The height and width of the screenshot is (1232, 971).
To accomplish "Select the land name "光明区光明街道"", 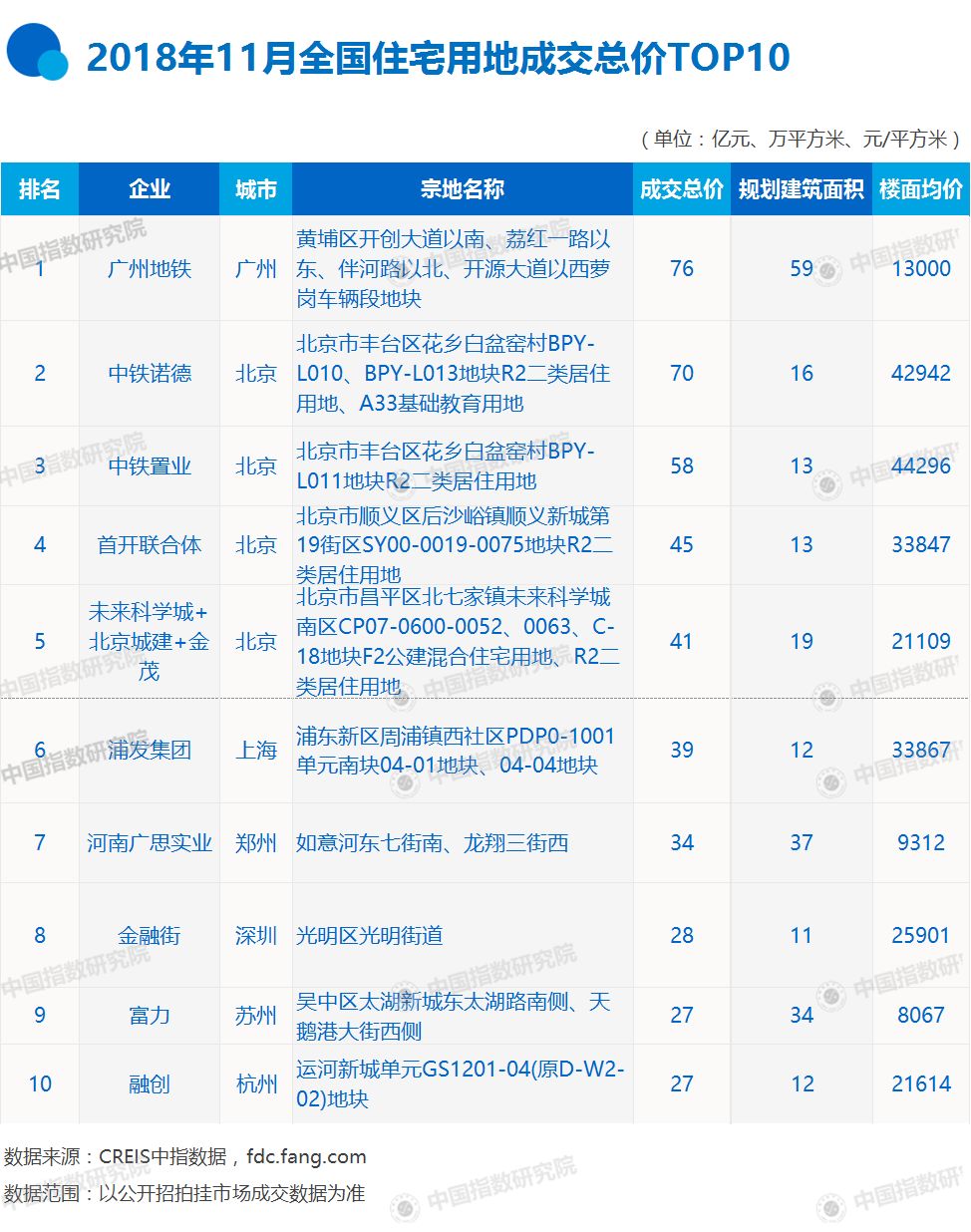I will coord(369,936).
